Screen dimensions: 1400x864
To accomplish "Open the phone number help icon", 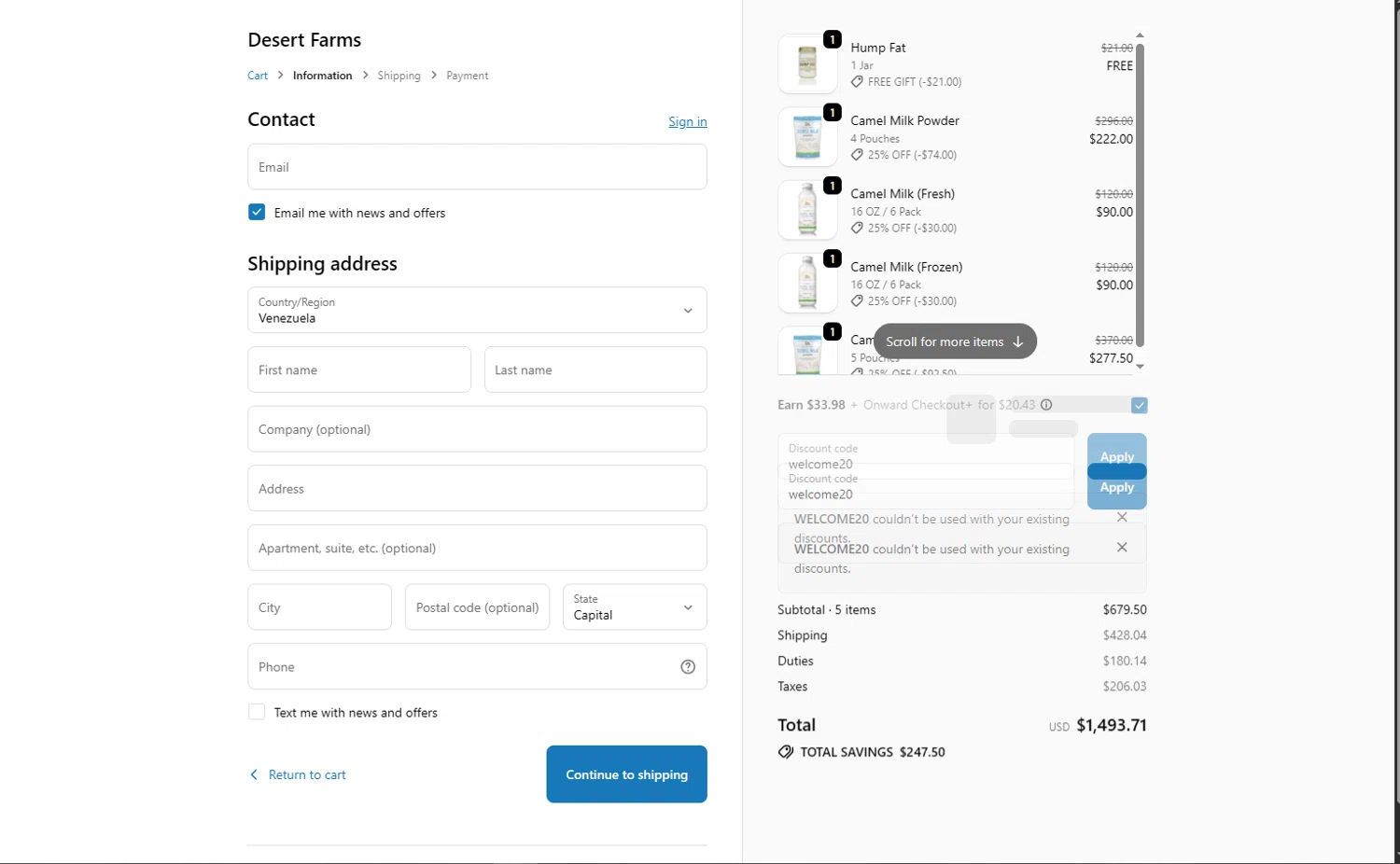I will pyautogui.click(x=688, y=666).
